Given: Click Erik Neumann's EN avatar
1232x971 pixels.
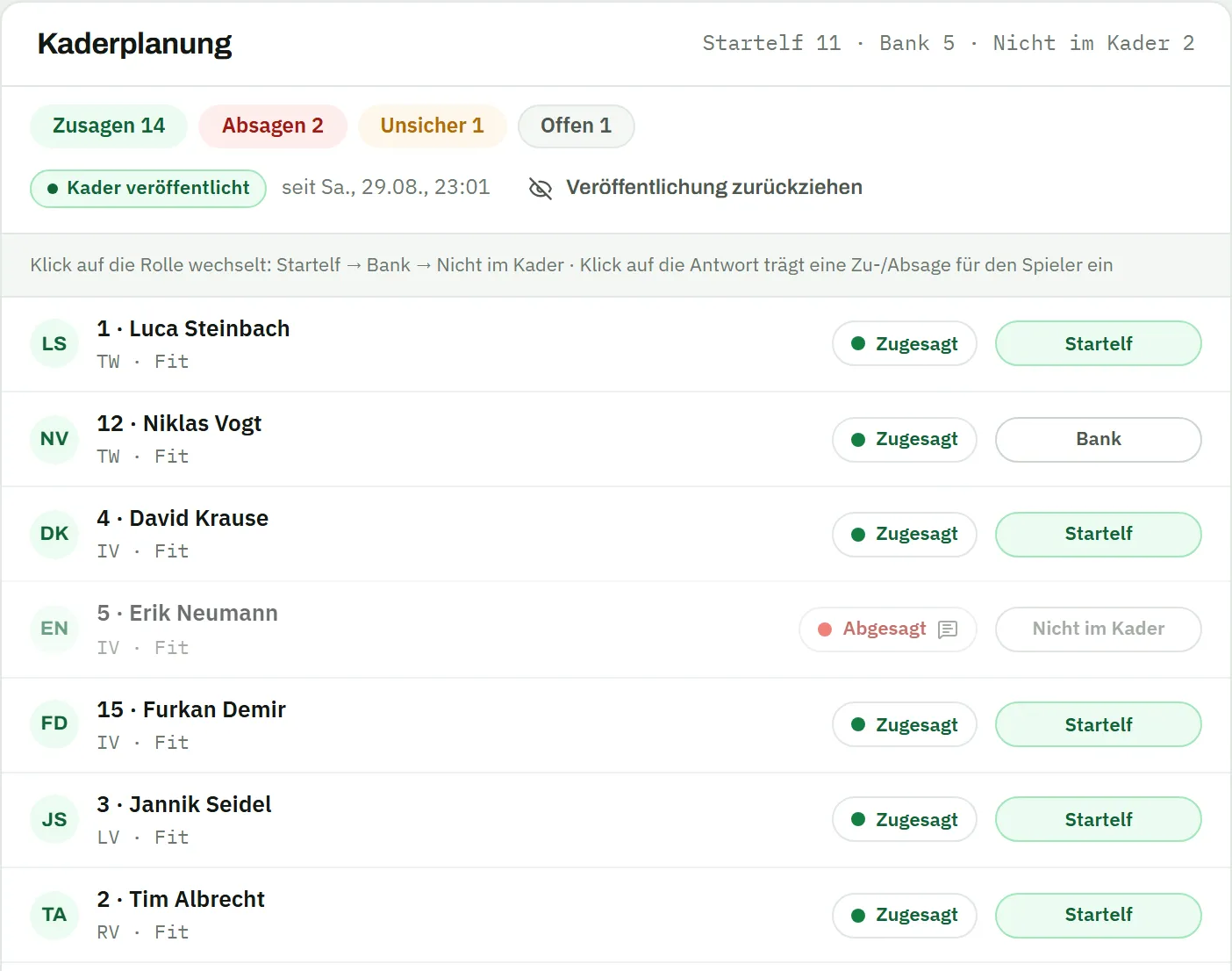Looking at the screenshot, I should coord(54,629).
